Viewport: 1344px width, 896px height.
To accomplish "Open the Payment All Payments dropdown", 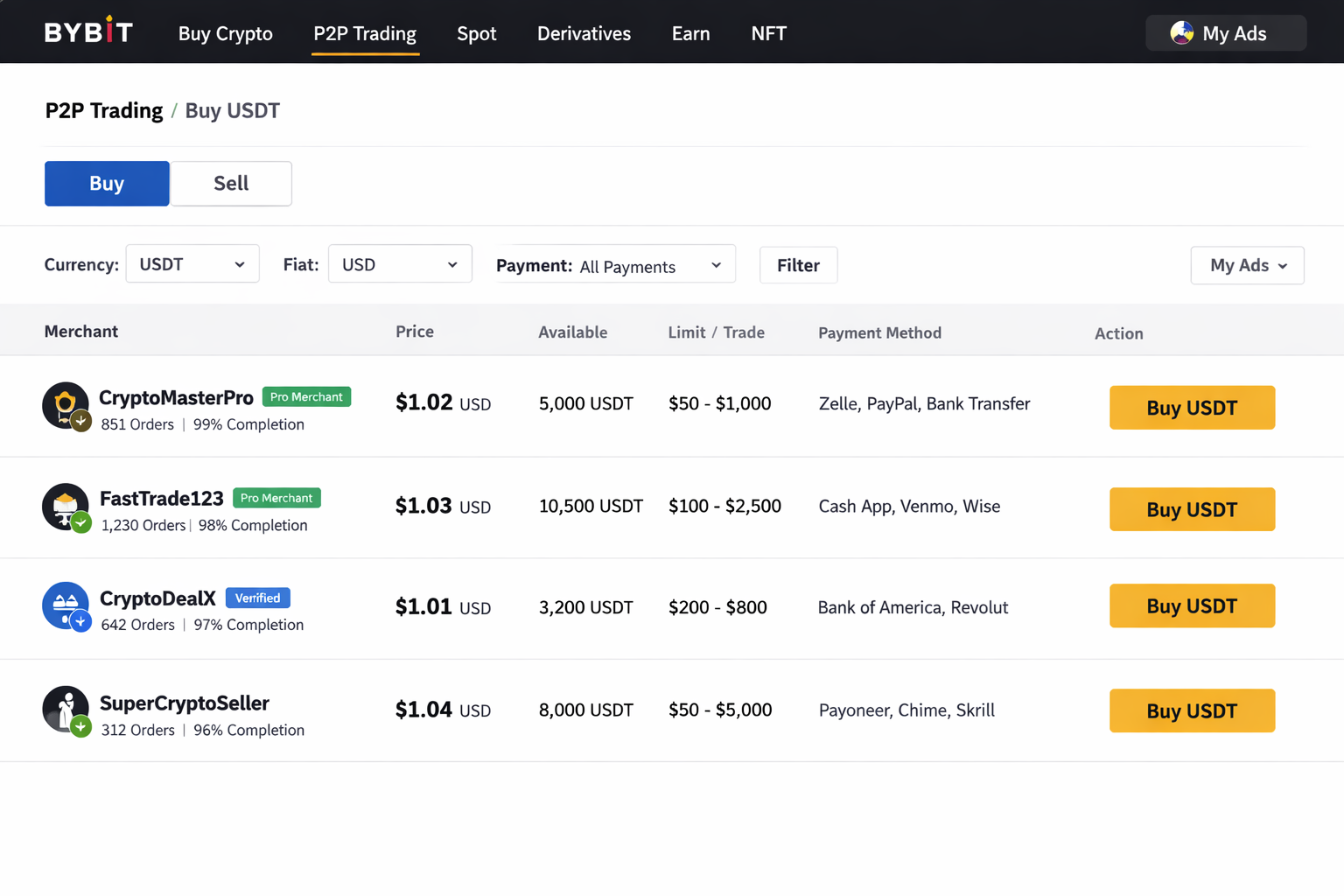I will 616,265.
